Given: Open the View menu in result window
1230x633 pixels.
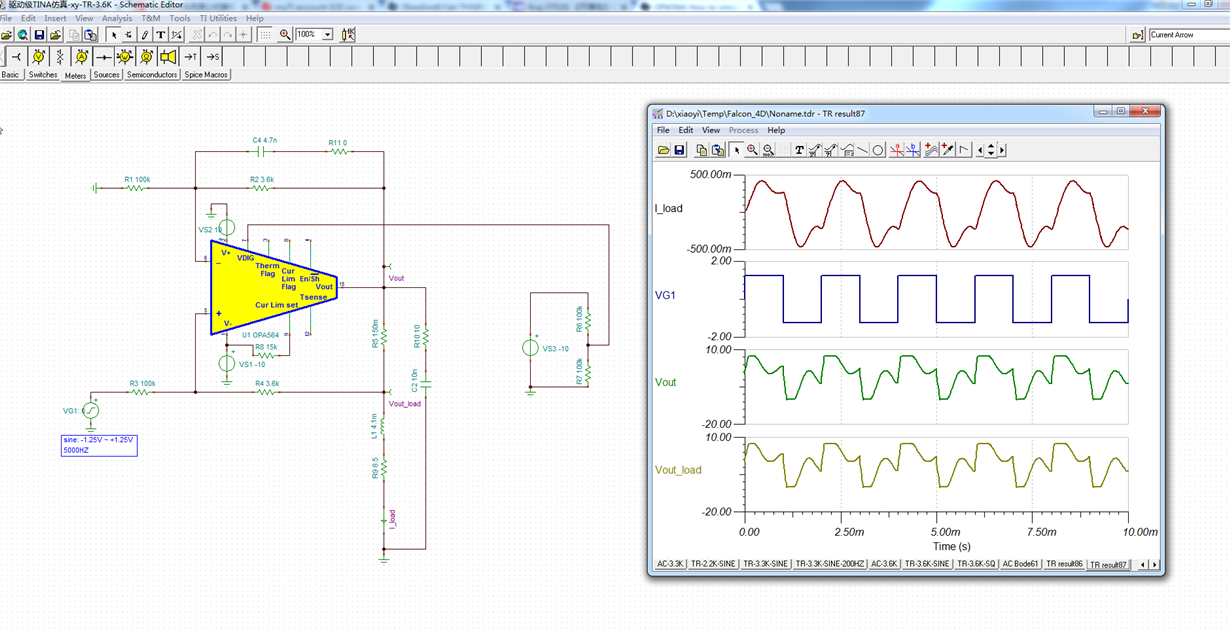Looking at the screenshot, I should pos(710,130).
